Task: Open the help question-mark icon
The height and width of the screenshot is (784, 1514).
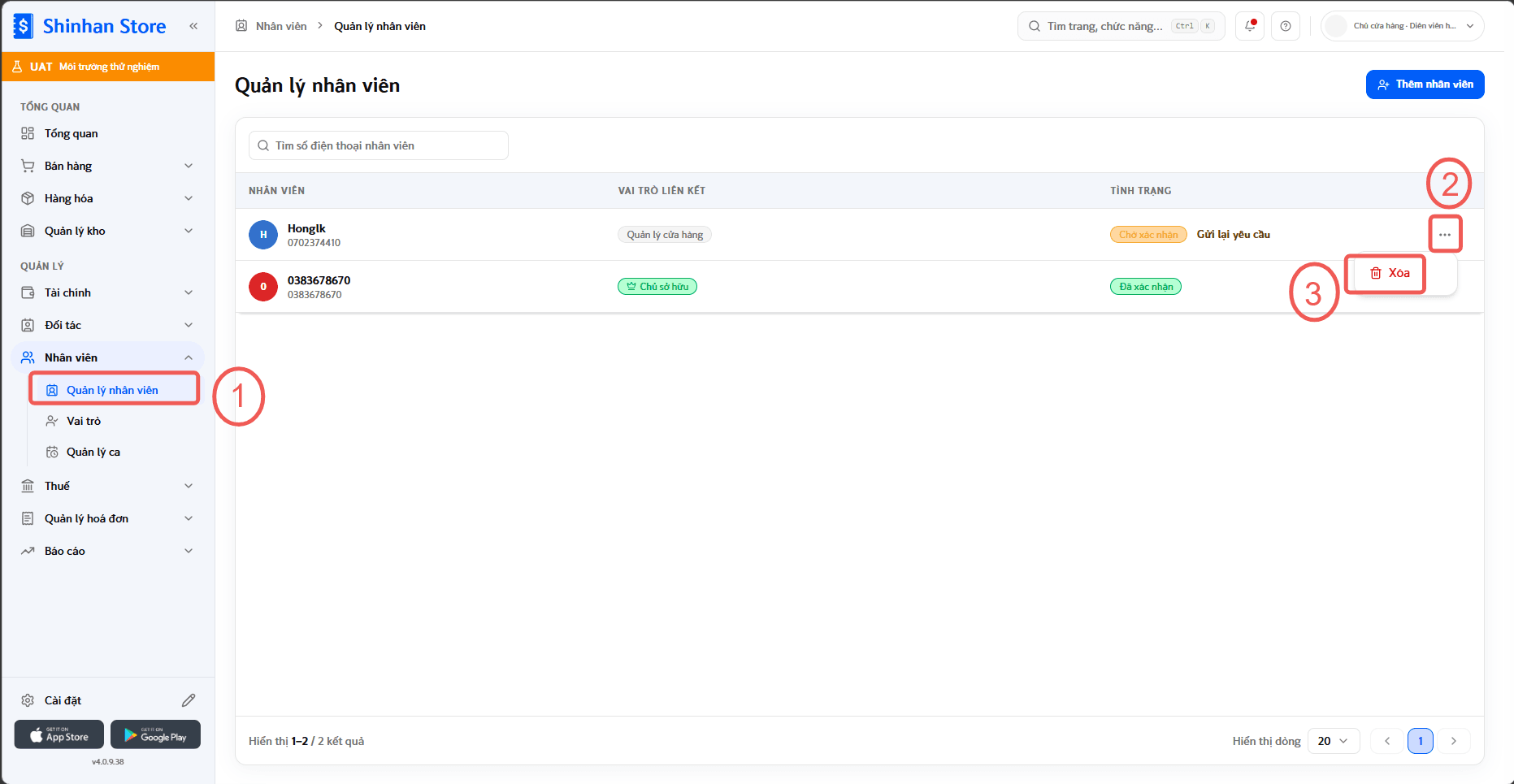Action: [x=1286, y=26]
